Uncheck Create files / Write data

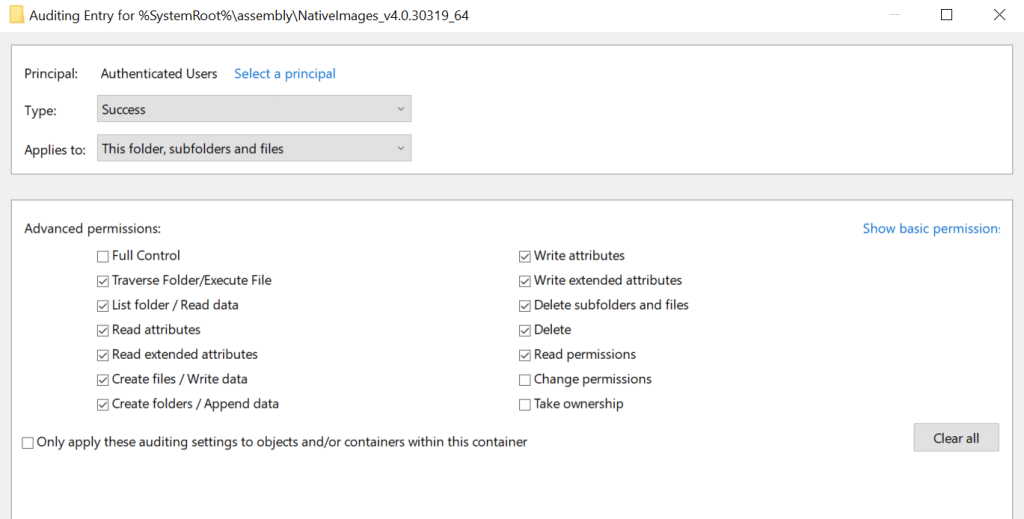[x=103, y=380]
